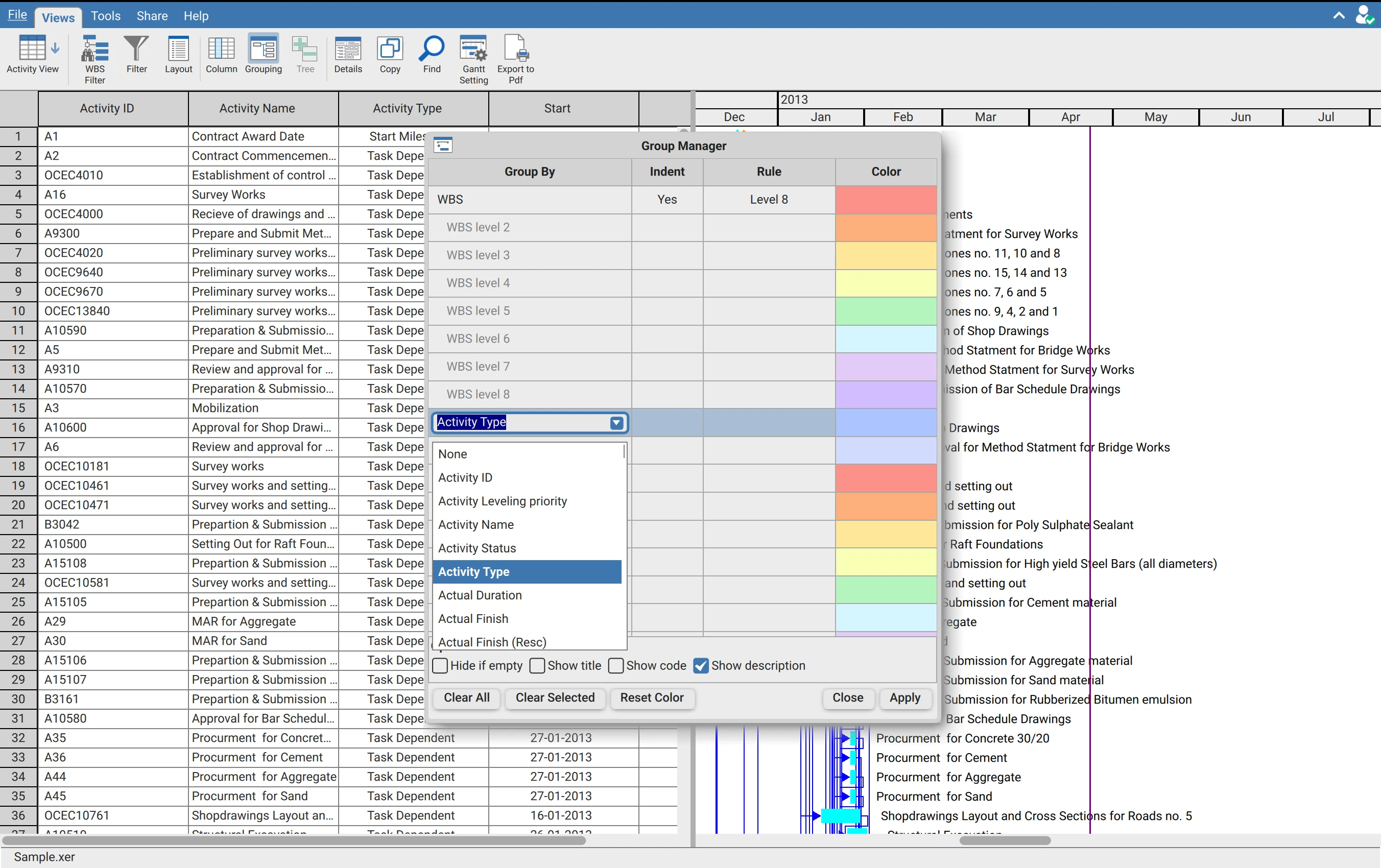Open the Gantt Setting tool
Viewport: 1381px width, 868px height.
pyautogui.click(x=474, y=60)
